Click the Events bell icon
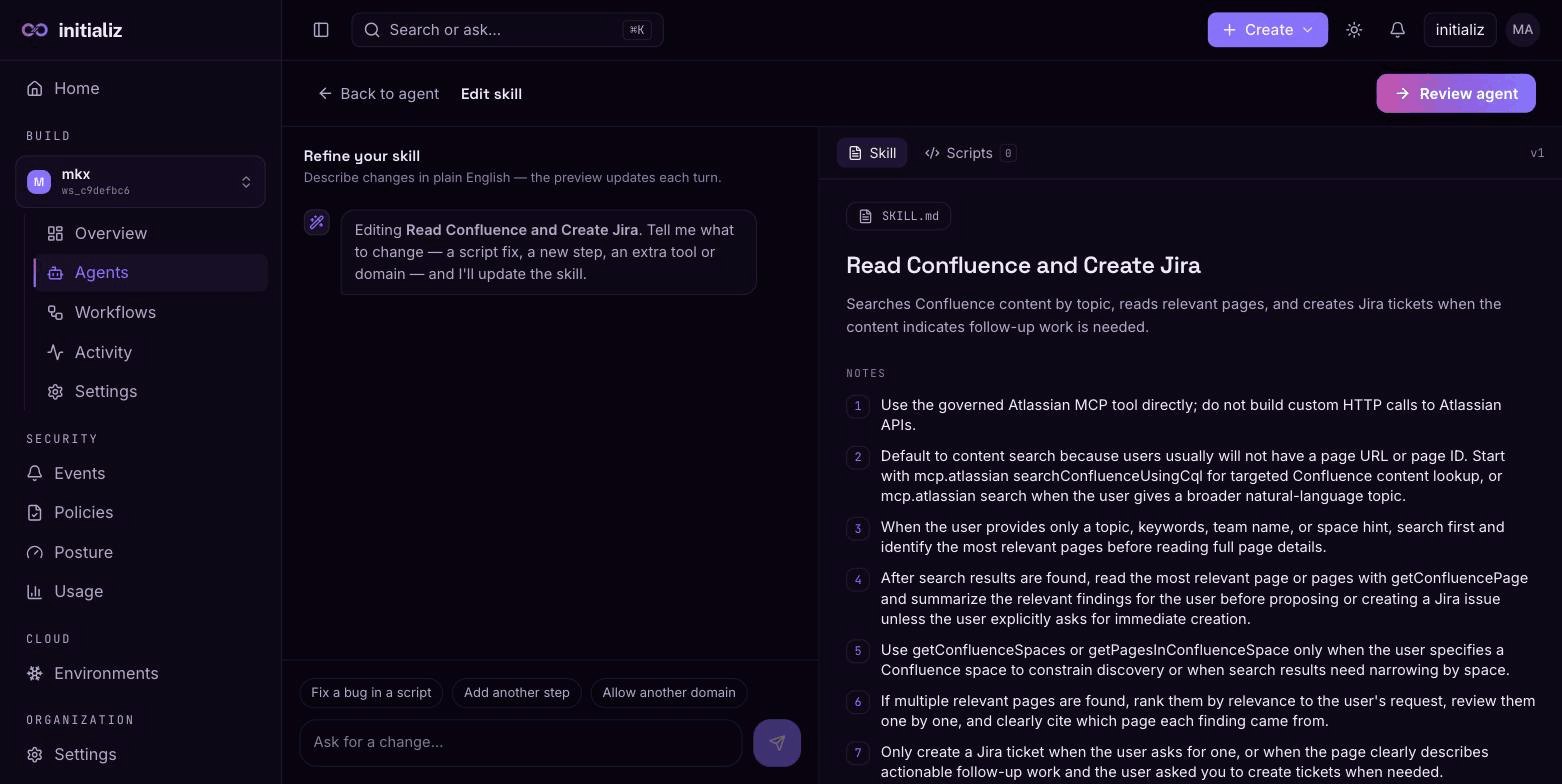1562x784 pixels. tap(35, 473)
